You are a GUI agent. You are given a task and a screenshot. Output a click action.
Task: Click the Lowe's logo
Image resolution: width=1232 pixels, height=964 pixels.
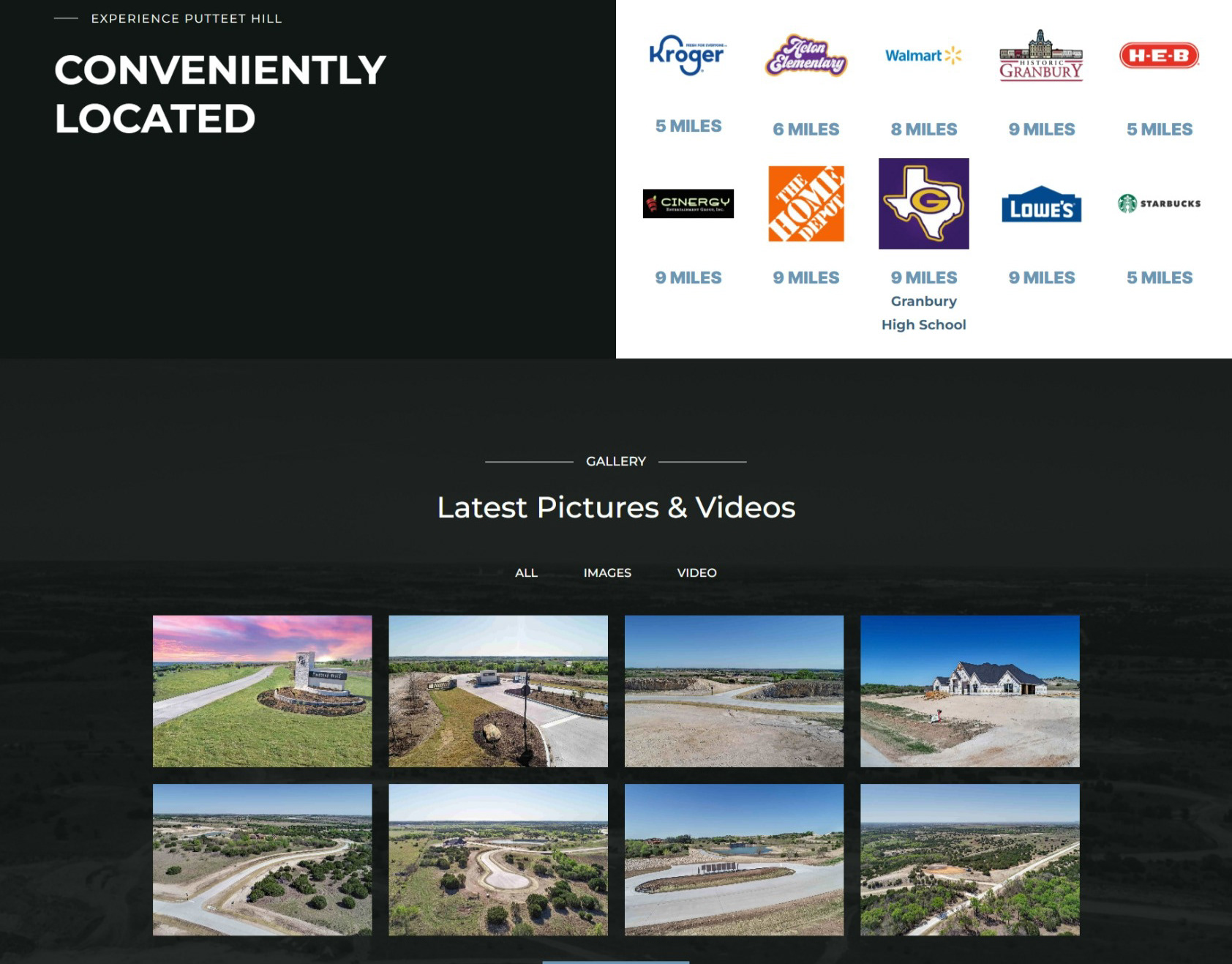tap(1042, 204)
